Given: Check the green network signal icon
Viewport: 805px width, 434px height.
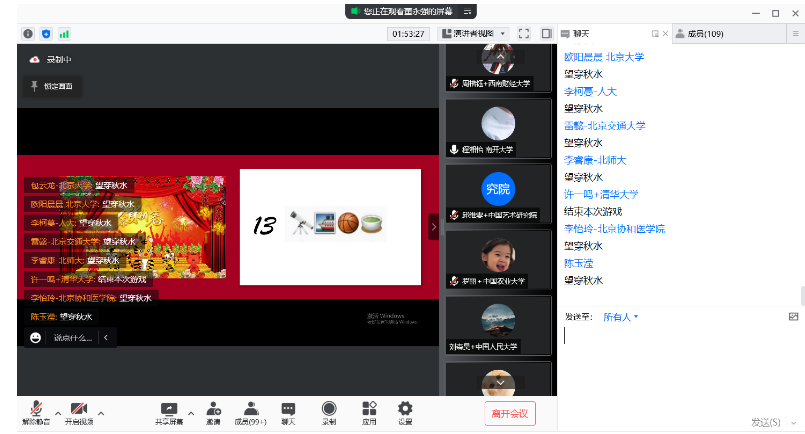Looking at the screenshot, I should coord(64,34).
